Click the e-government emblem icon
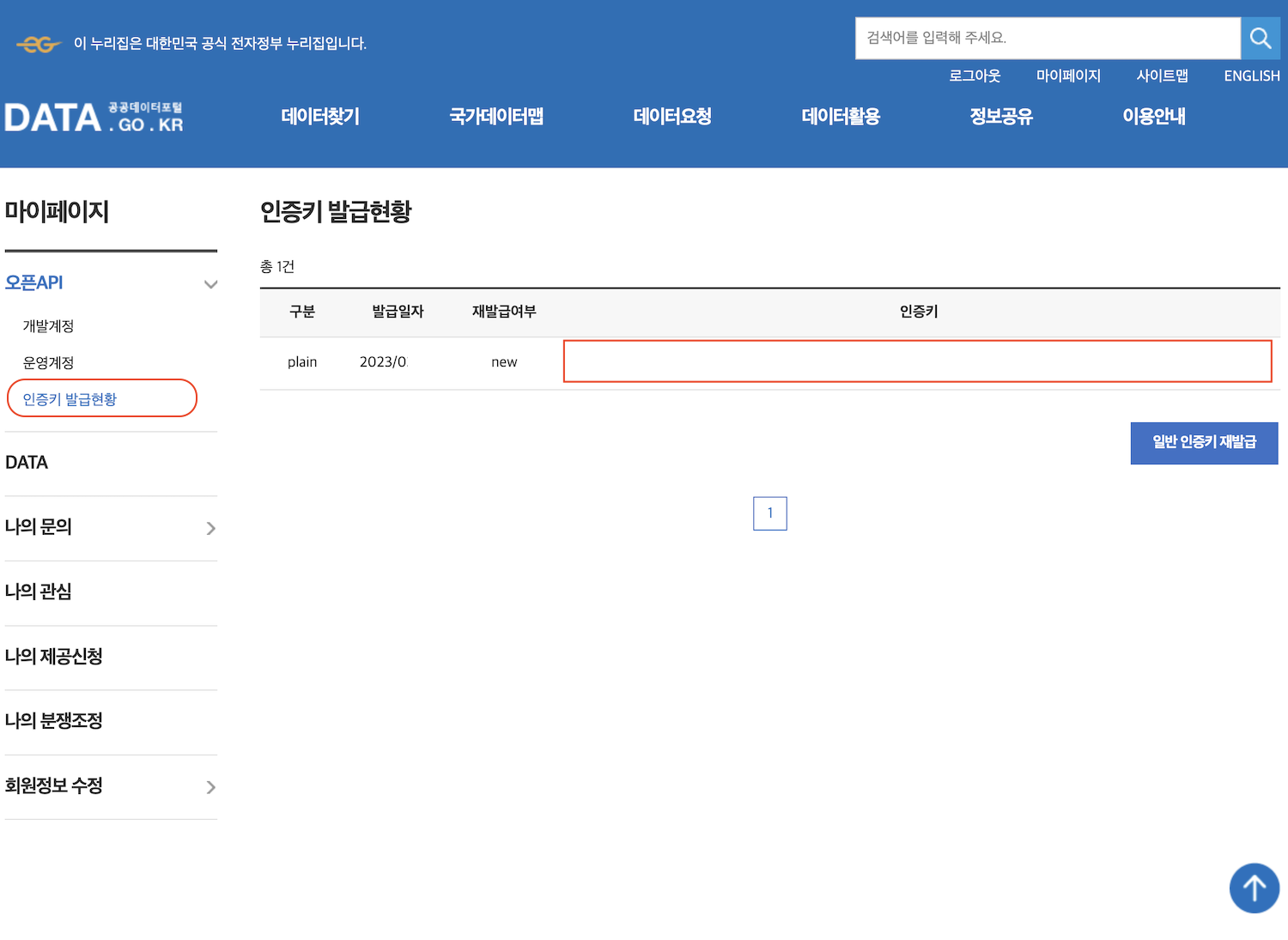 click(x=39, y=44)
